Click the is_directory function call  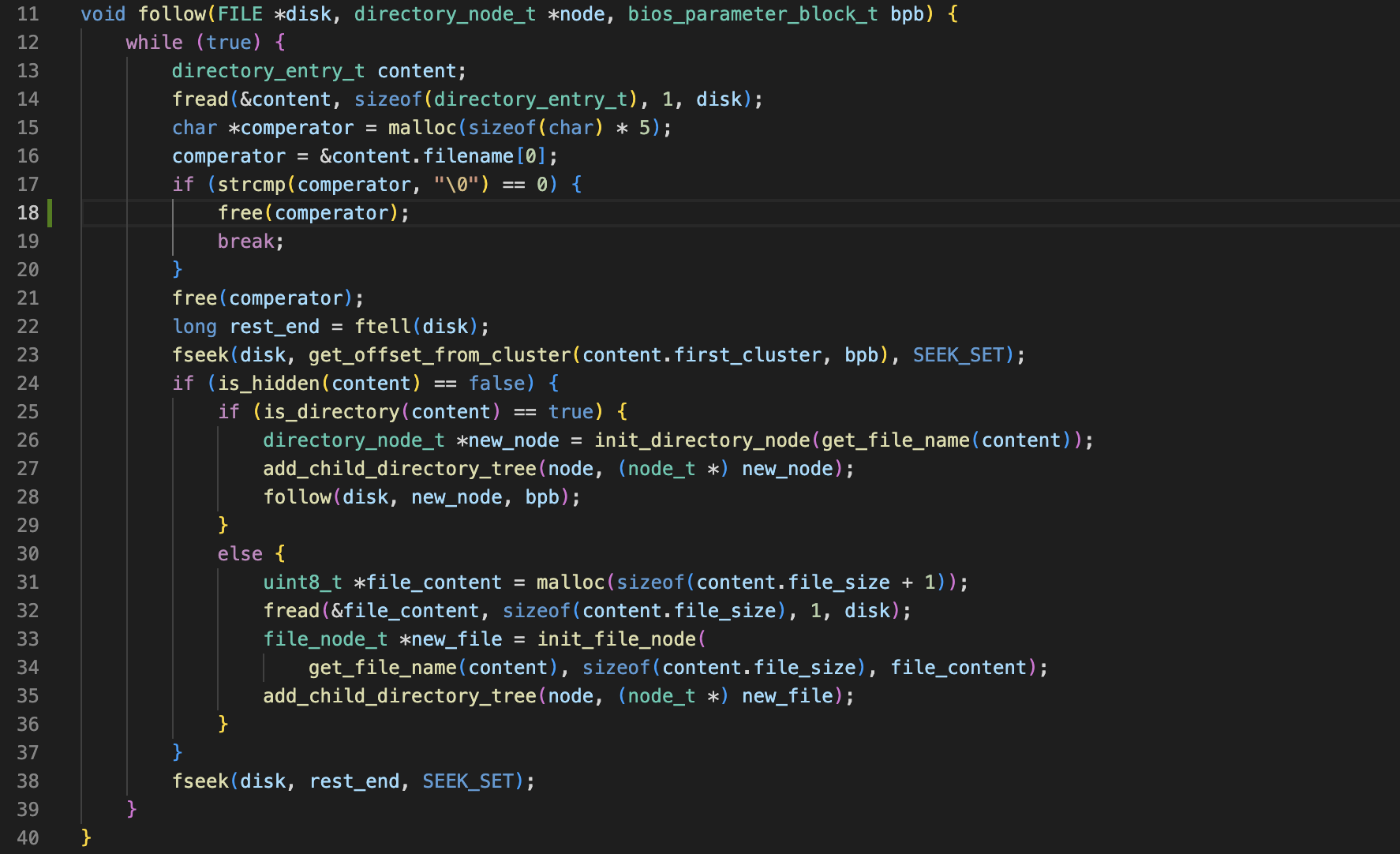pos(331,412)
